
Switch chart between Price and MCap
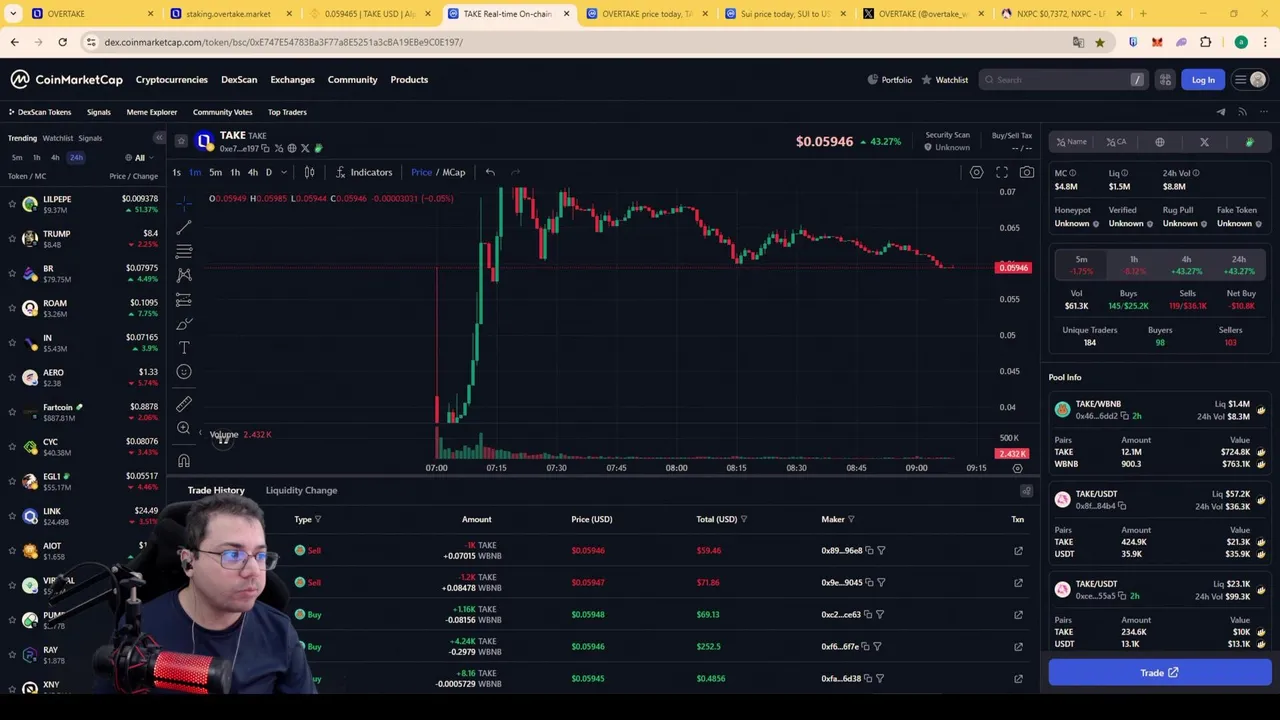click(438, 172)
